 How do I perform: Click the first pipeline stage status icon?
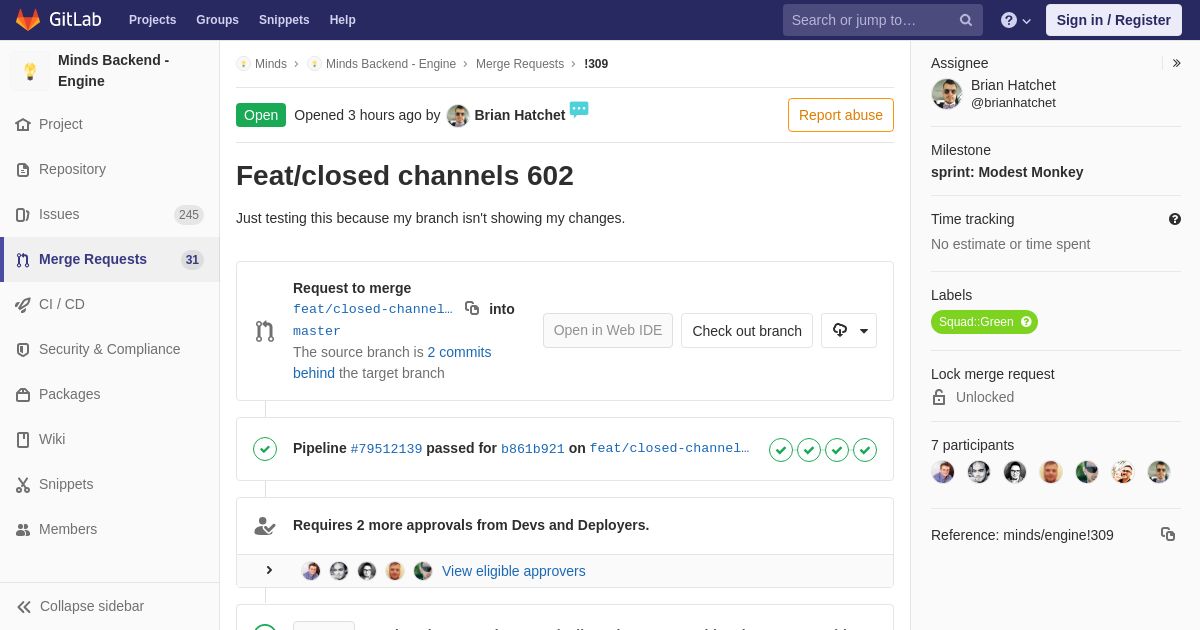(781, 450)
